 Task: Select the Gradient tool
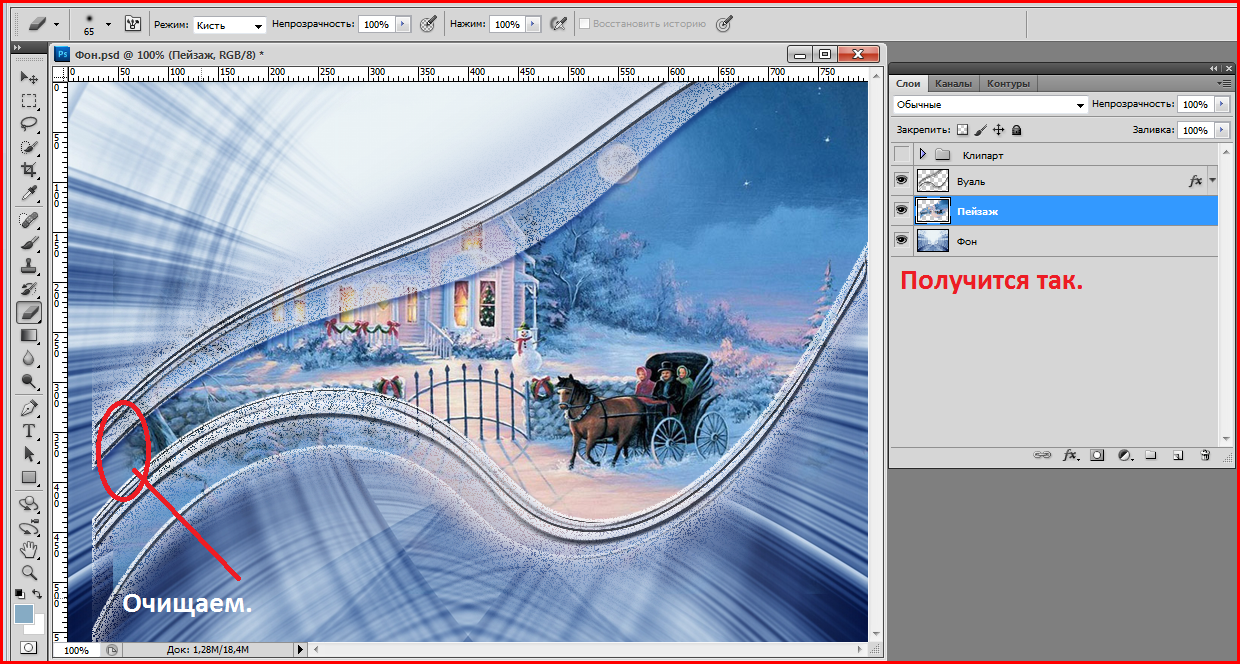(x=30, y=335)
